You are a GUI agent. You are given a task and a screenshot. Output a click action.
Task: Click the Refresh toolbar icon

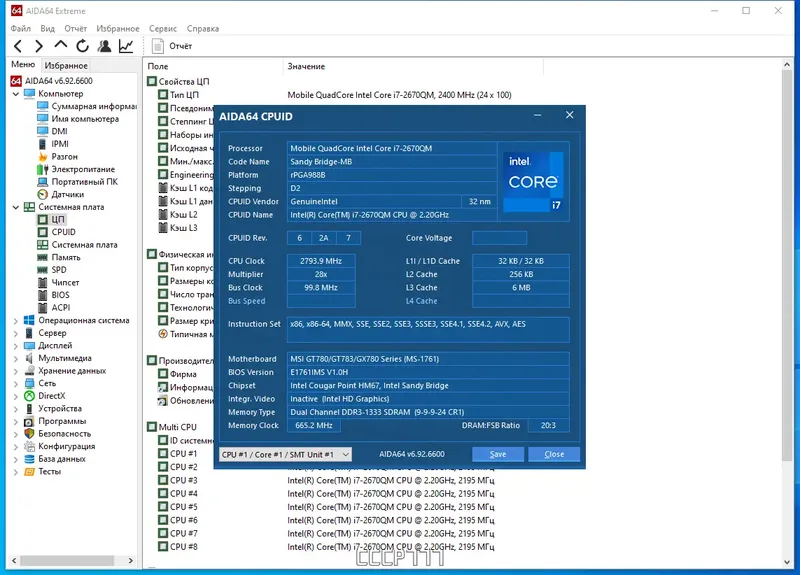pyautogui.click(x=81, y=46)
